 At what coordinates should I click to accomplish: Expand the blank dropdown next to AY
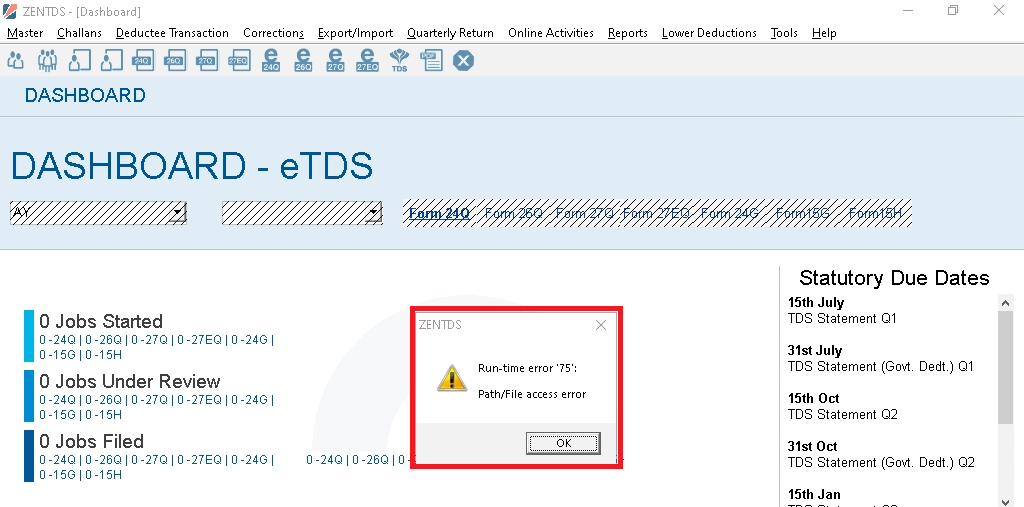374,212
